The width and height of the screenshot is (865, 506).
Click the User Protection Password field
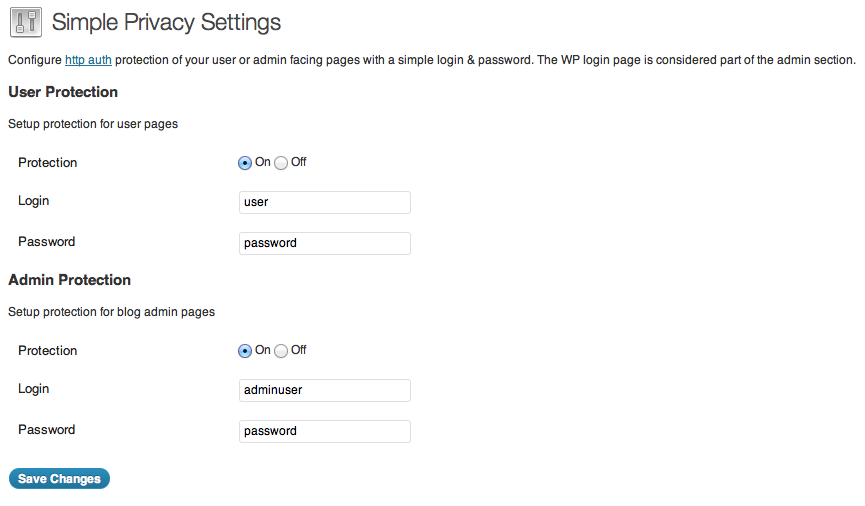[x=325, y=243]
